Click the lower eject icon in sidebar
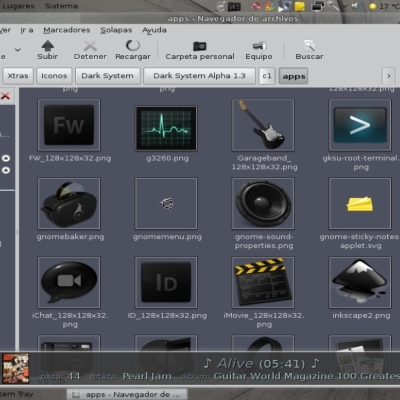The width and height of the screenshot is (400, 400). [6, 170]
